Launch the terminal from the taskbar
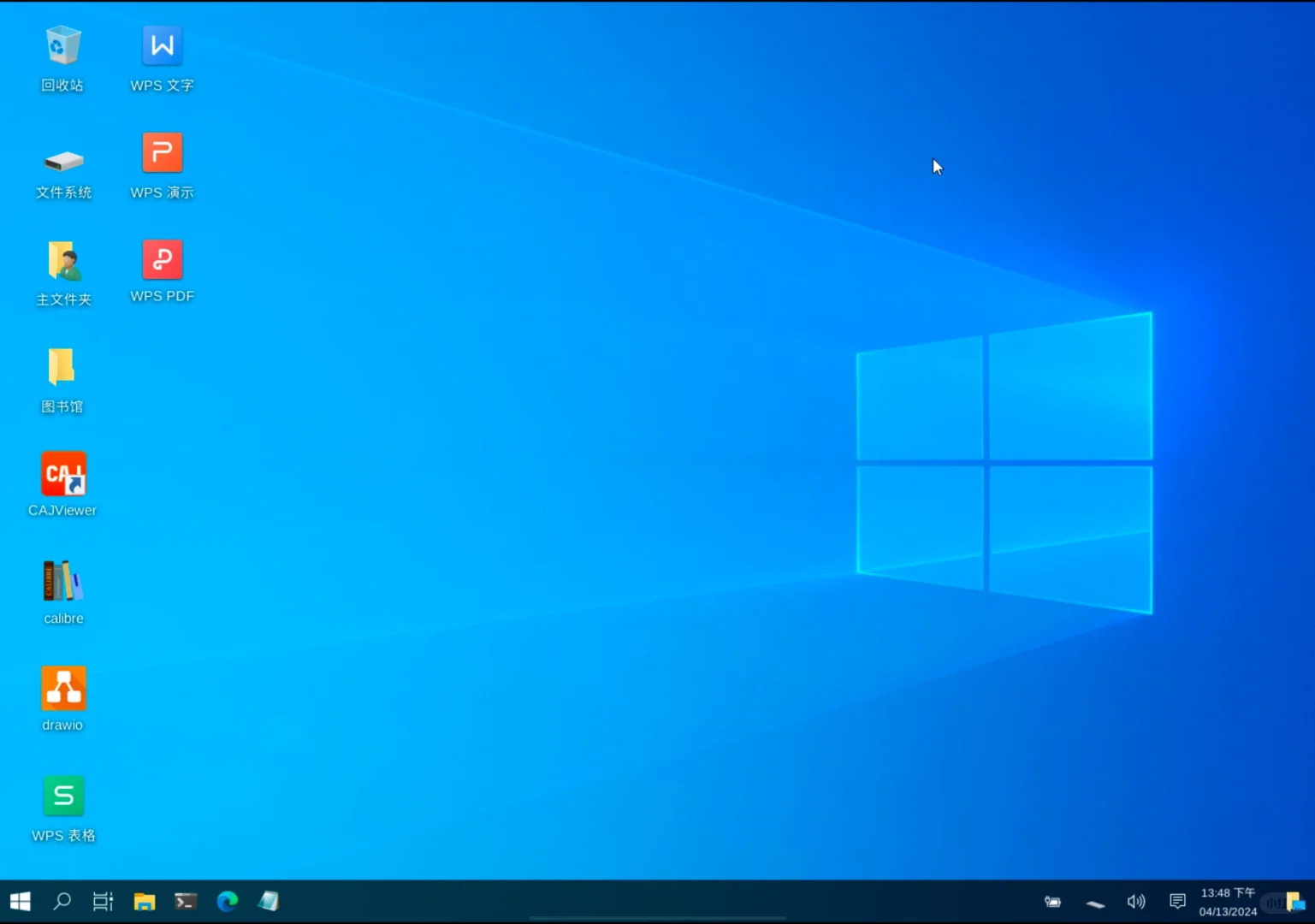Viewport: 1315px width, 924px height. pos(186,901)
